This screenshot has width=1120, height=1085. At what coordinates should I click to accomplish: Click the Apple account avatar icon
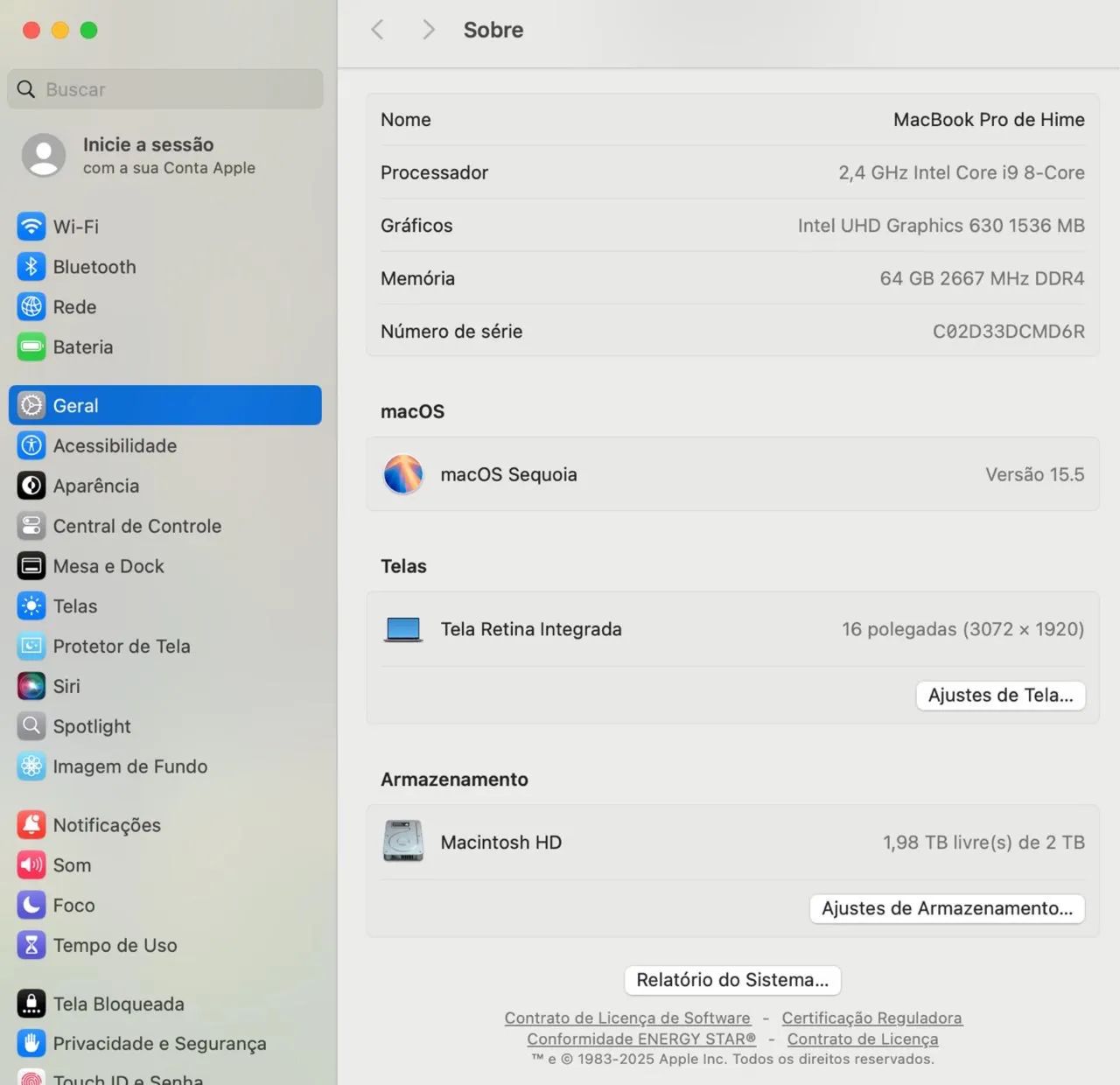(44, 156)
